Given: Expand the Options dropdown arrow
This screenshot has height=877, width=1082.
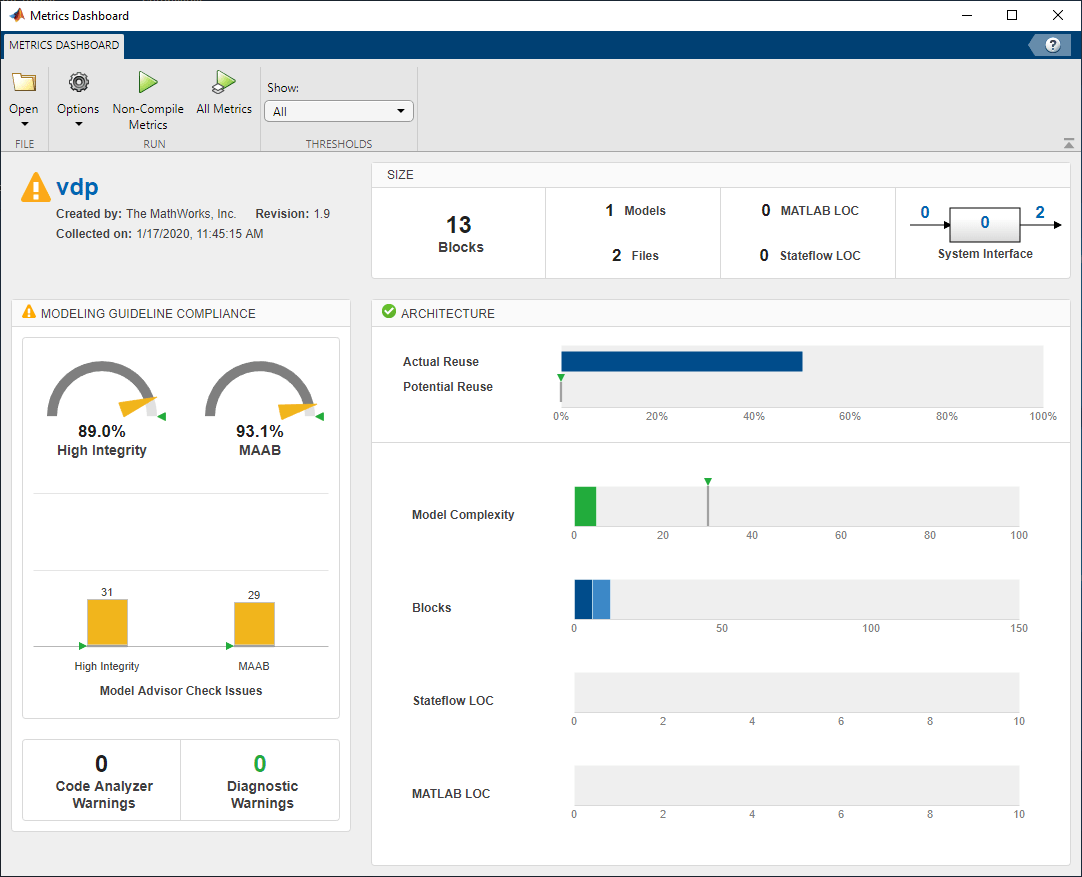Looking at the screenshot, I should (x=78, y=125).
